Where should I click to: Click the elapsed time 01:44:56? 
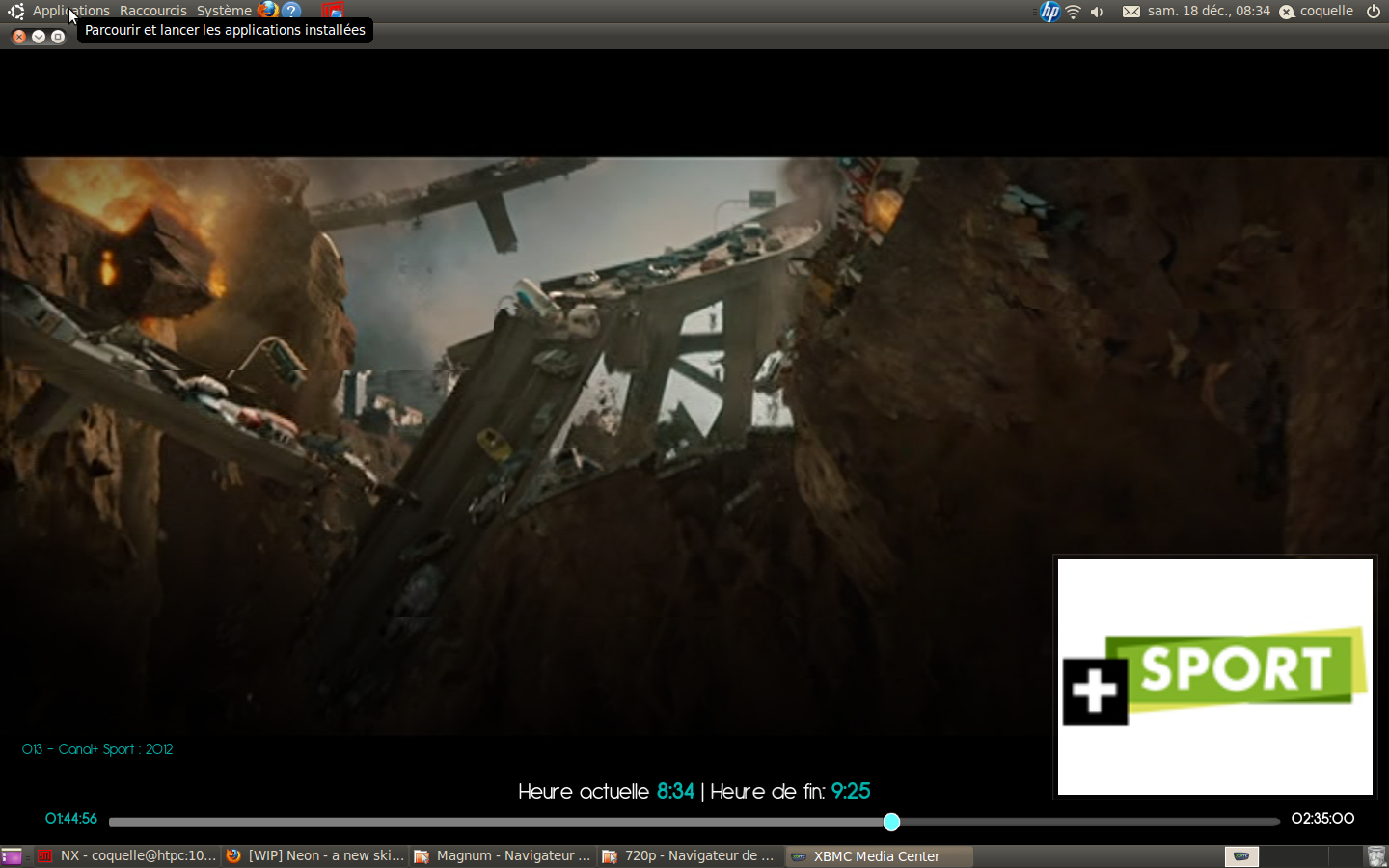point(71,819)
